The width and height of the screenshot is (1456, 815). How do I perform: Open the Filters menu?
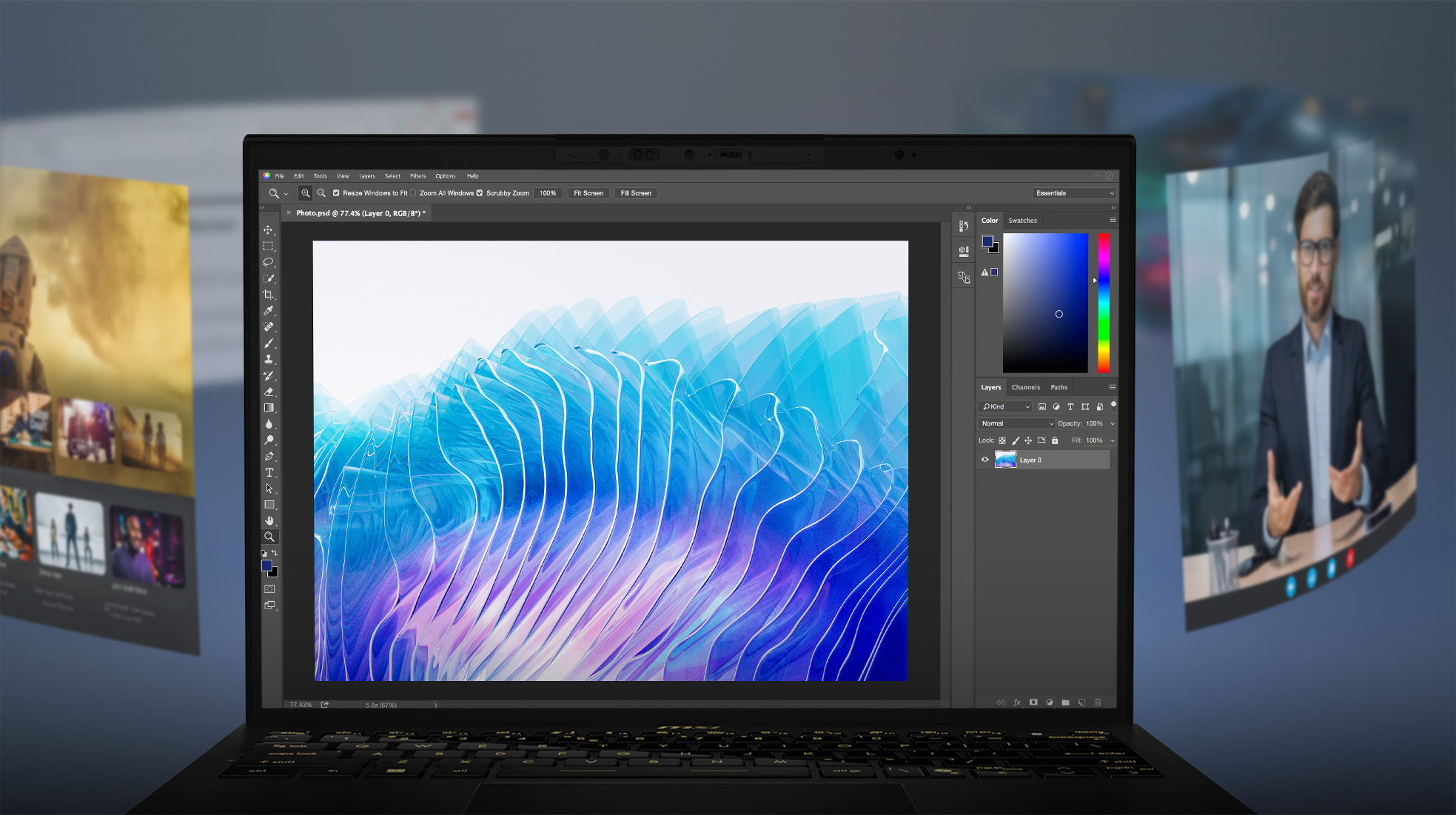[417, 176]
